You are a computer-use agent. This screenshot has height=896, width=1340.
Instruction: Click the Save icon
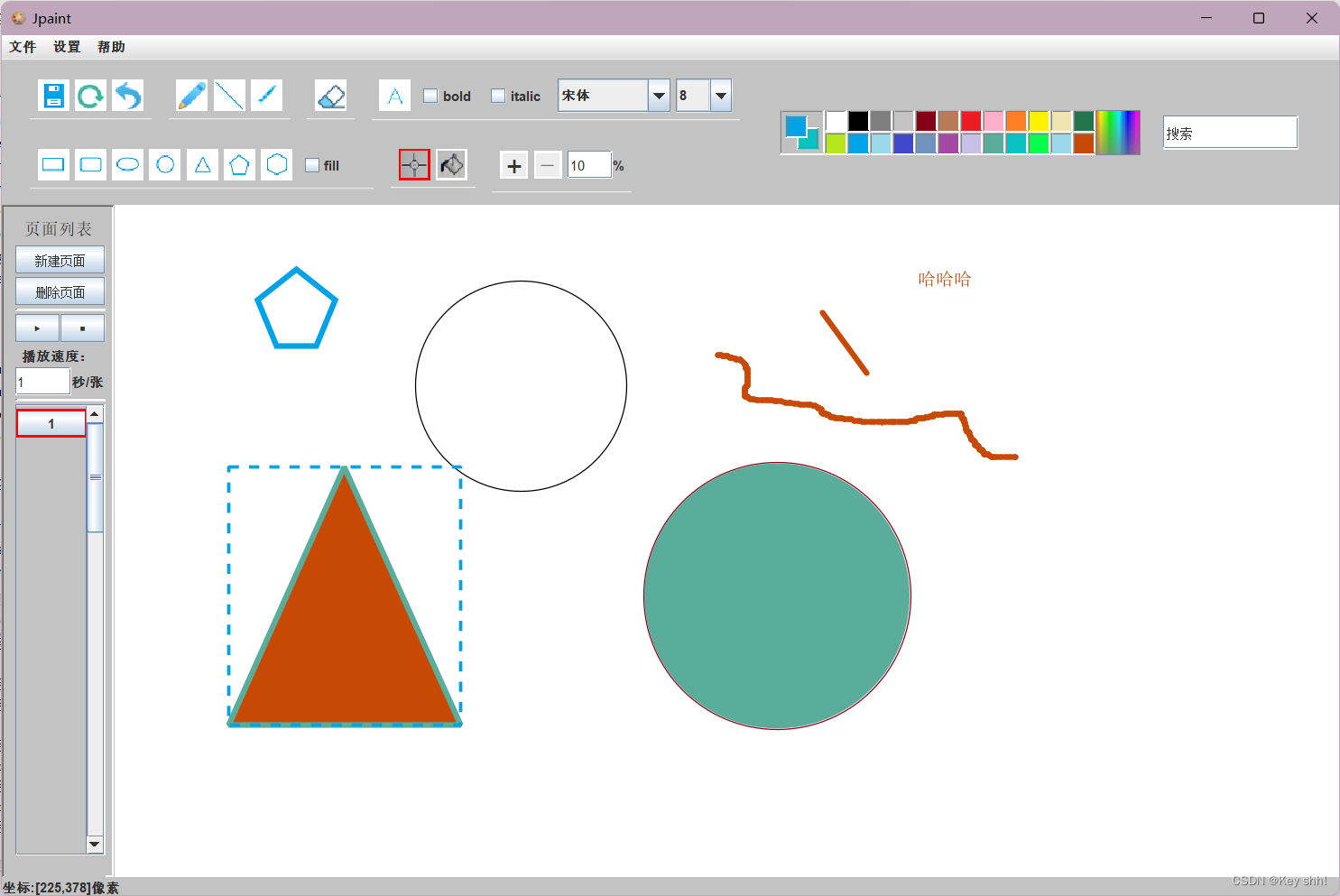(52, 95)
